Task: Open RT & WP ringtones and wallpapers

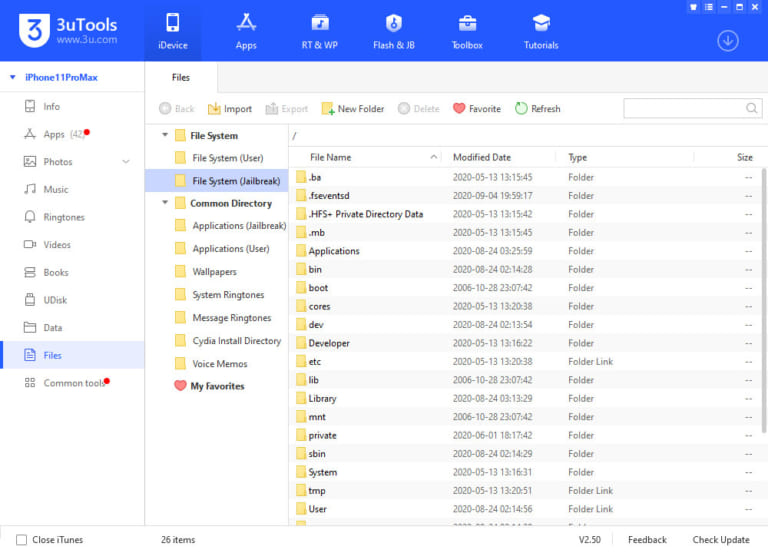Action: (x=319, y=31)
